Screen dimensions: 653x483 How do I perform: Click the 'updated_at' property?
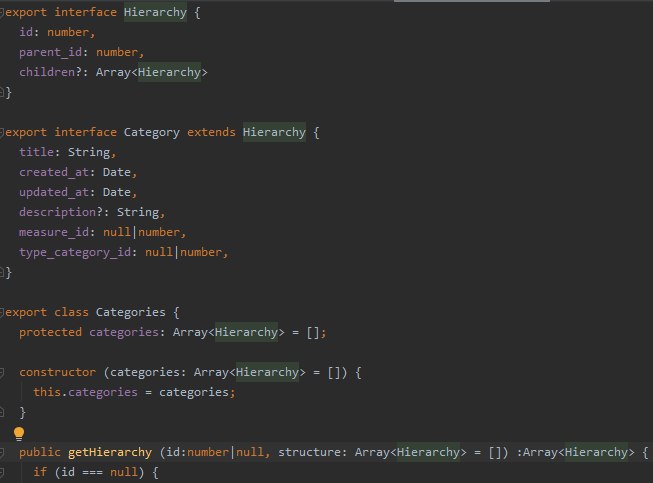[x=54, y=192]
